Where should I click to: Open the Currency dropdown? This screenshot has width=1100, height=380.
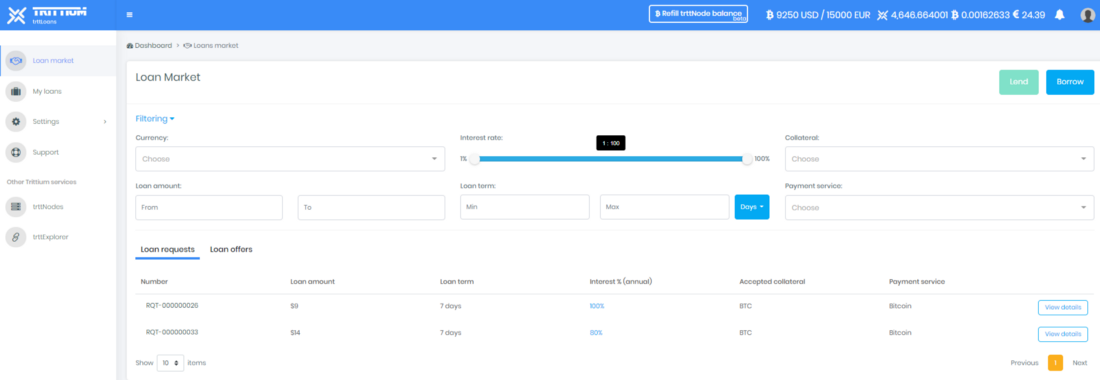290,159
